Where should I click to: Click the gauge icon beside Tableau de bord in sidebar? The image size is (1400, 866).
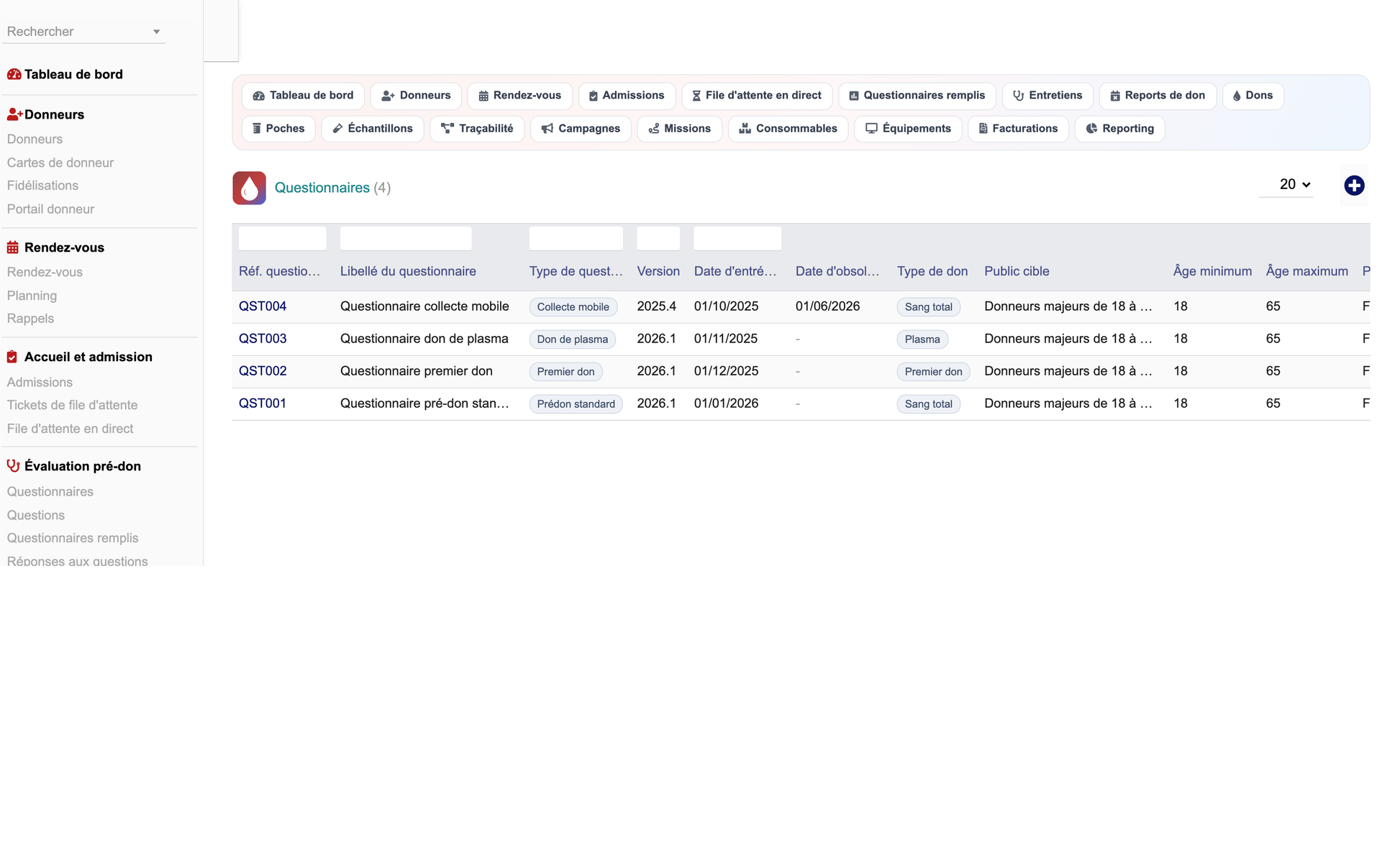coord(14,74)
